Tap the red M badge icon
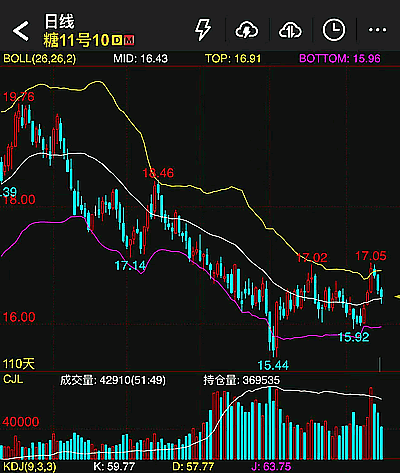 (129, 40)
